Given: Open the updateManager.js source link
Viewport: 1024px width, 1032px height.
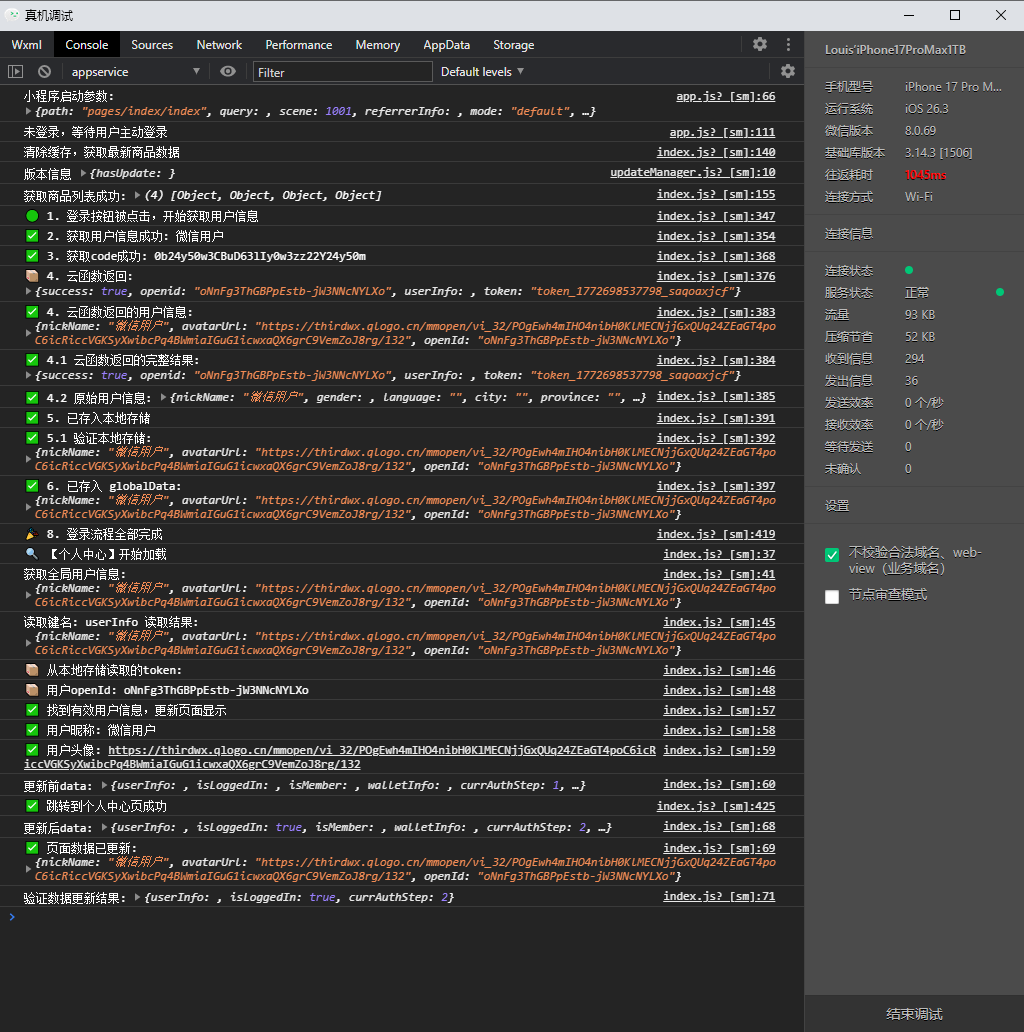Looking at the screenshot, I should tap(692, 173).
